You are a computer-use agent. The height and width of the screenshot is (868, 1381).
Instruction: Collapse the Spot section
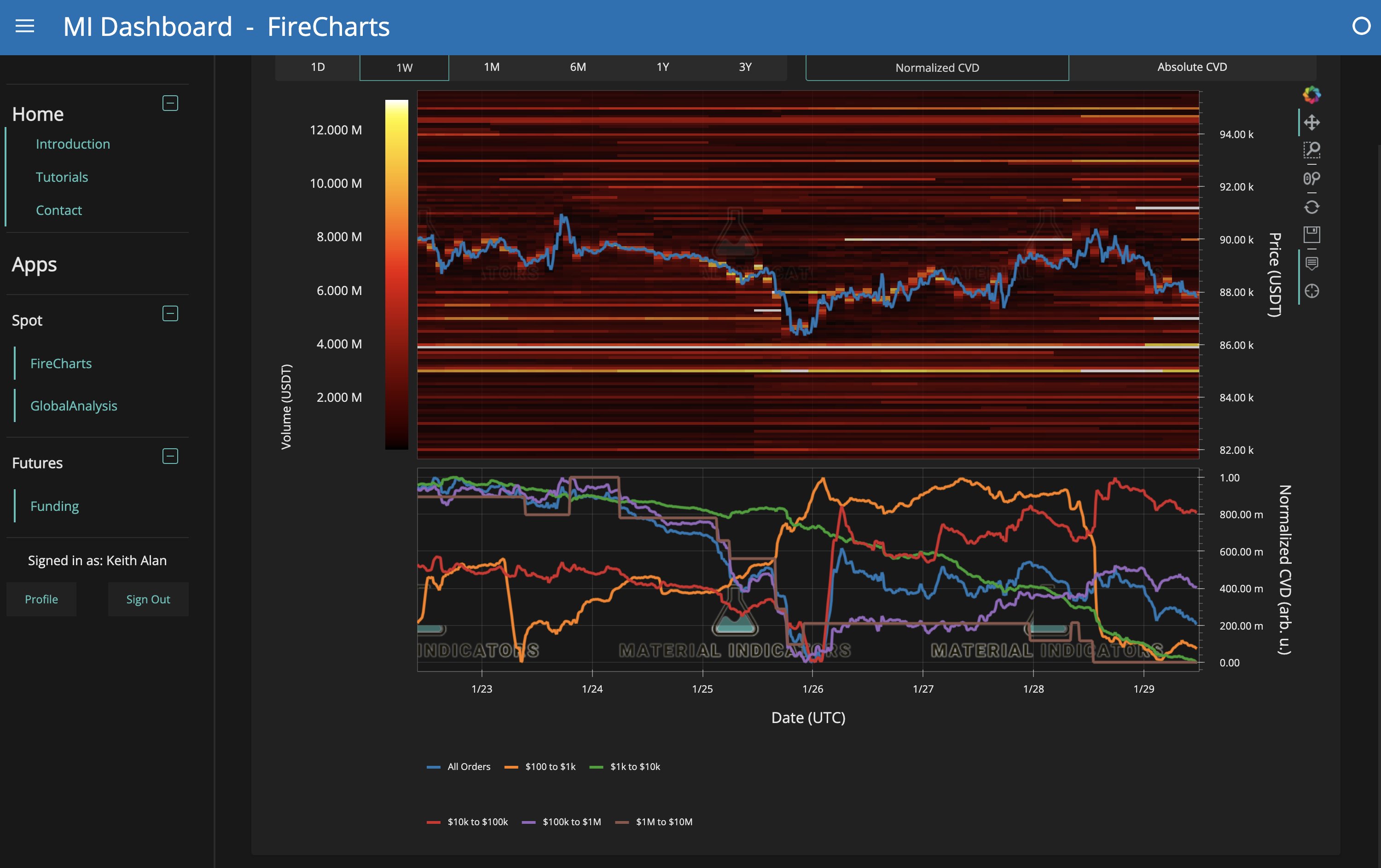170,313
